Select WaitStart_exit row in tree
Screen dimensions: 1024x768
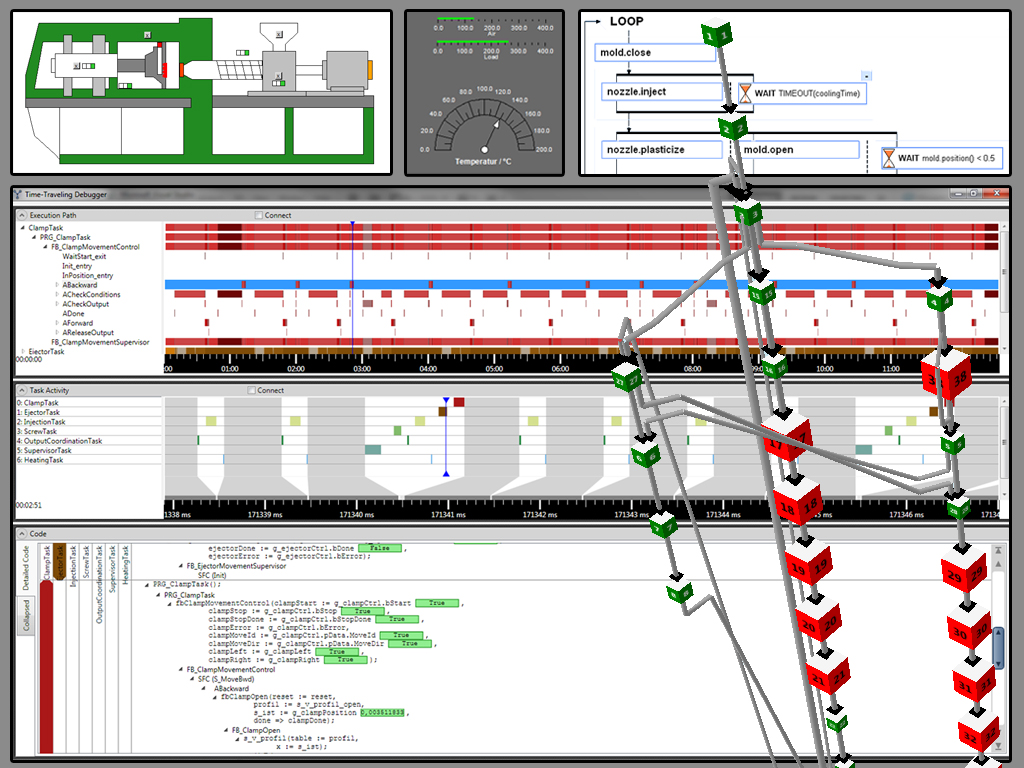[x=84, y=257]
